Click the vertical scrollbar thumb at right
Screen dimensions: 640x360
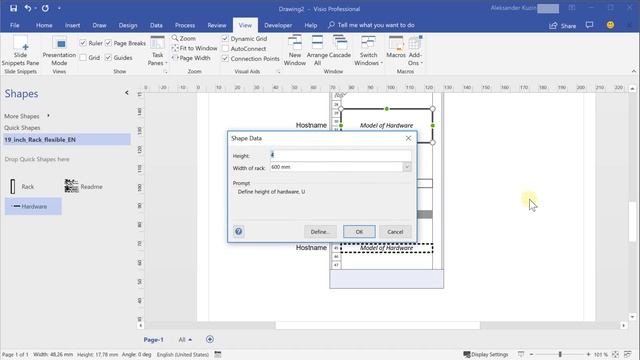click(x=632, y=222)
